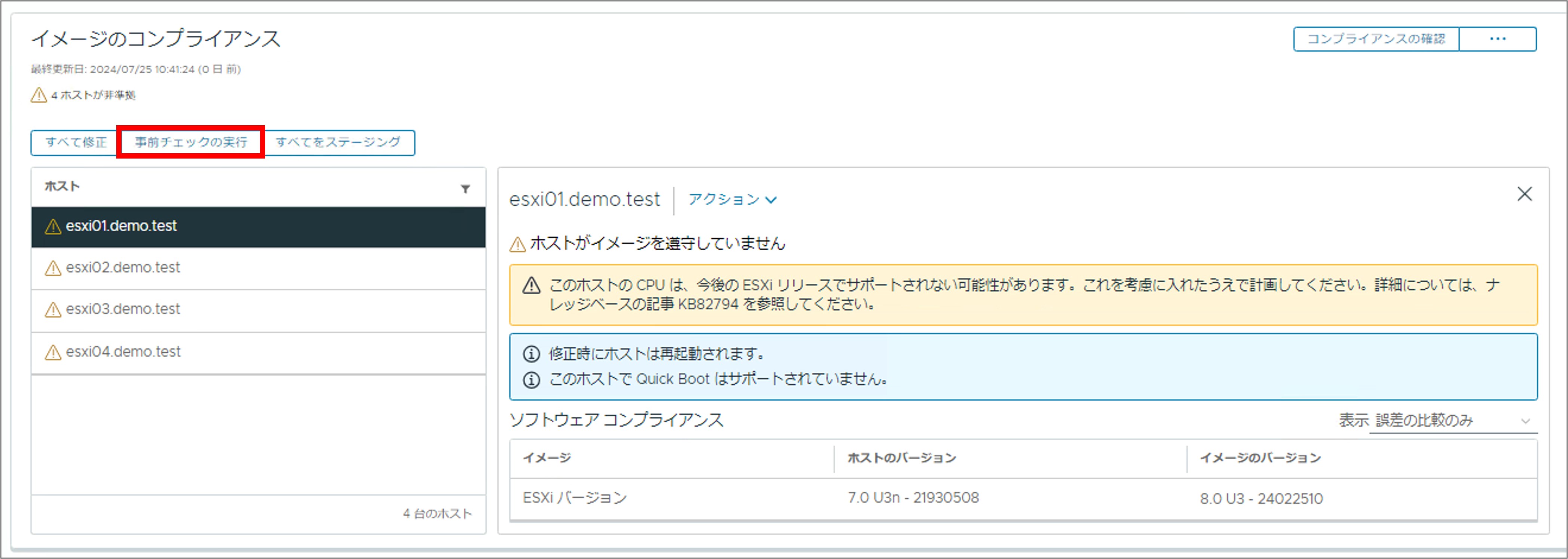This screenshot has width=1568, height=559.
Task: Click the host column filter icon
Action: 465,189
